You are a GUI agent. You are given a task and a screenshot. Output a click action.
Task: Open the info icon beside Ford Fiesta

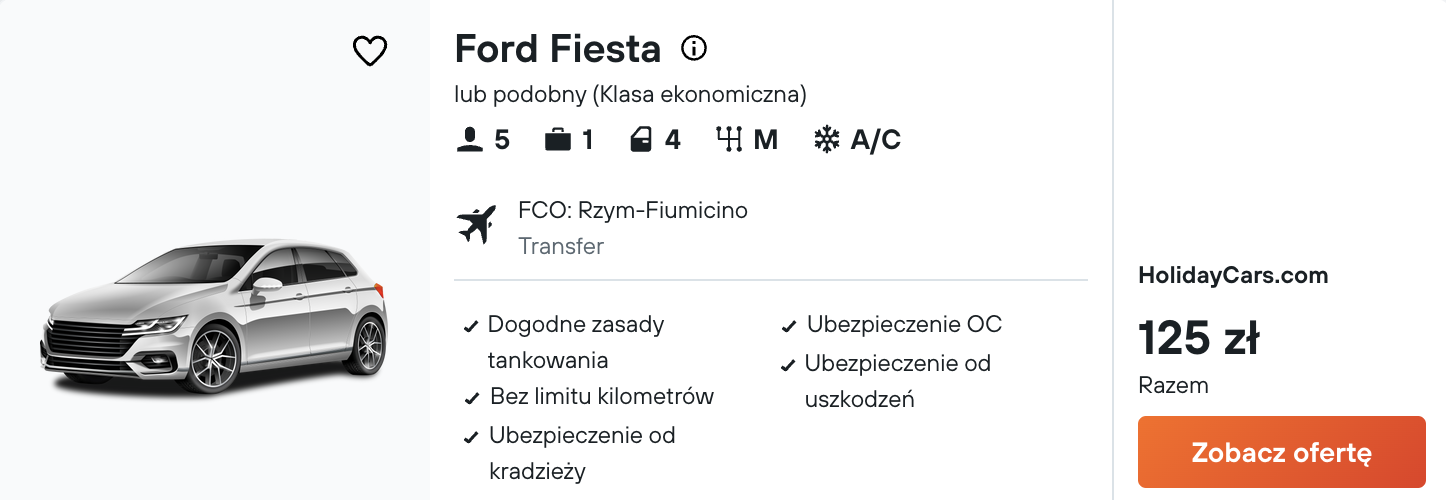pos(694,47)
